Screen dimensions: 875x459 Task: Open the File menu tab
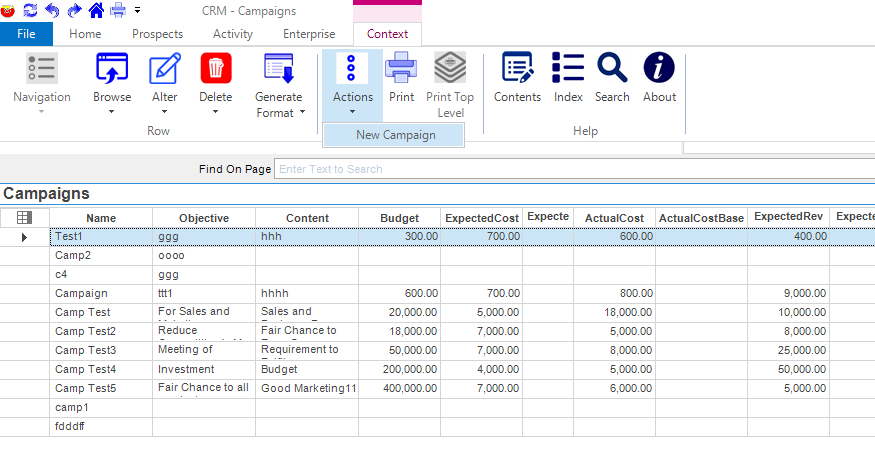(26, 34)
